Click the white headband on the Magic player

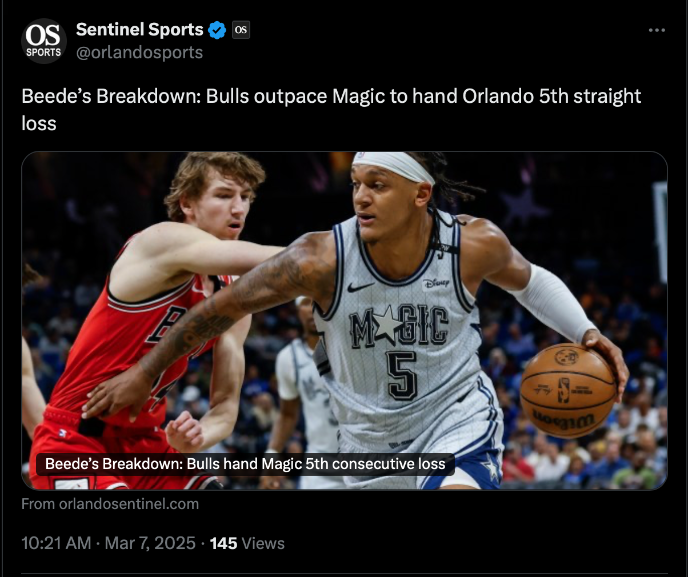coord(393,166)
